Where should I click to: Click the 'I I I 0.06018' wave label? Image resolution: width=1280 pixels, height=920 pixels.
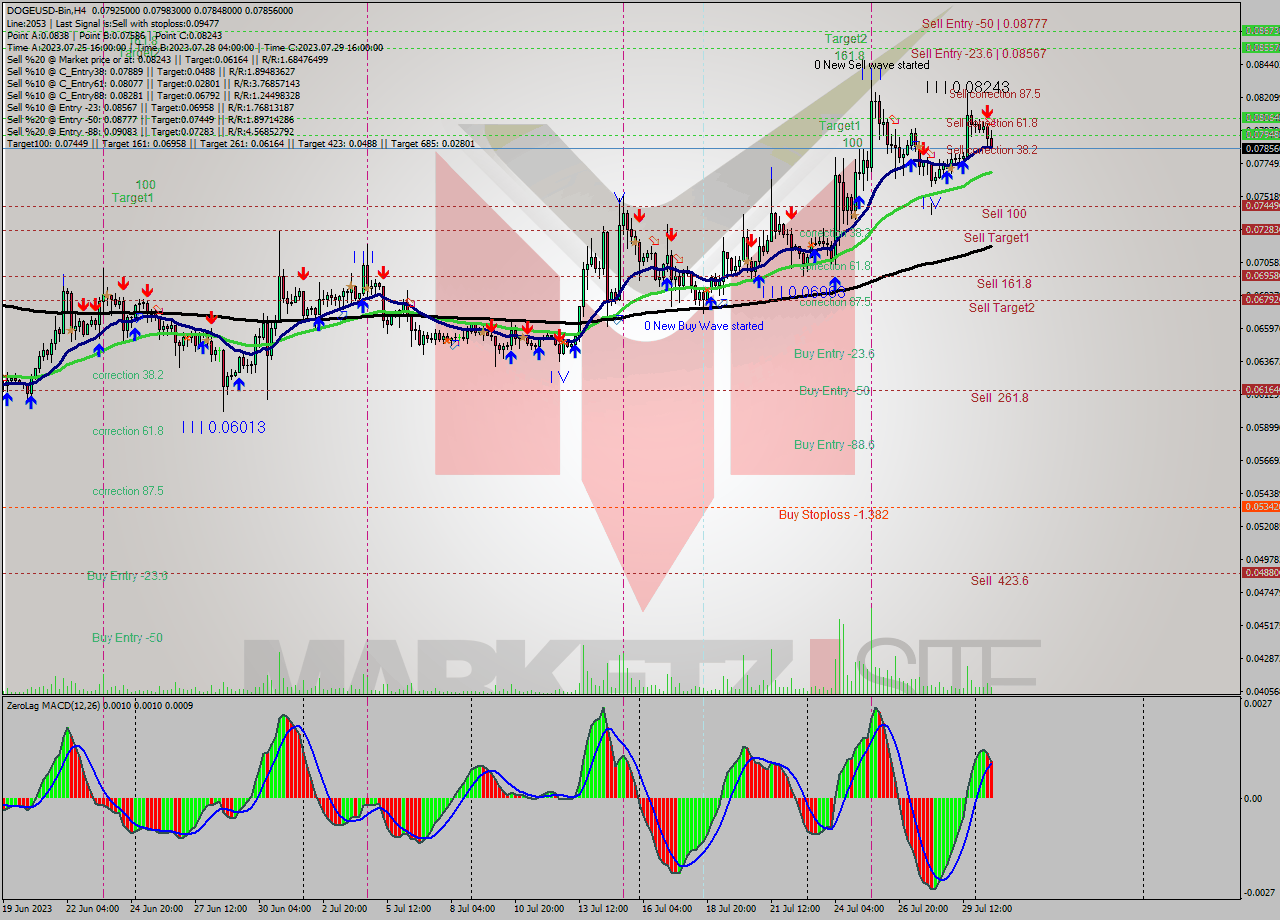click(224, 427)
